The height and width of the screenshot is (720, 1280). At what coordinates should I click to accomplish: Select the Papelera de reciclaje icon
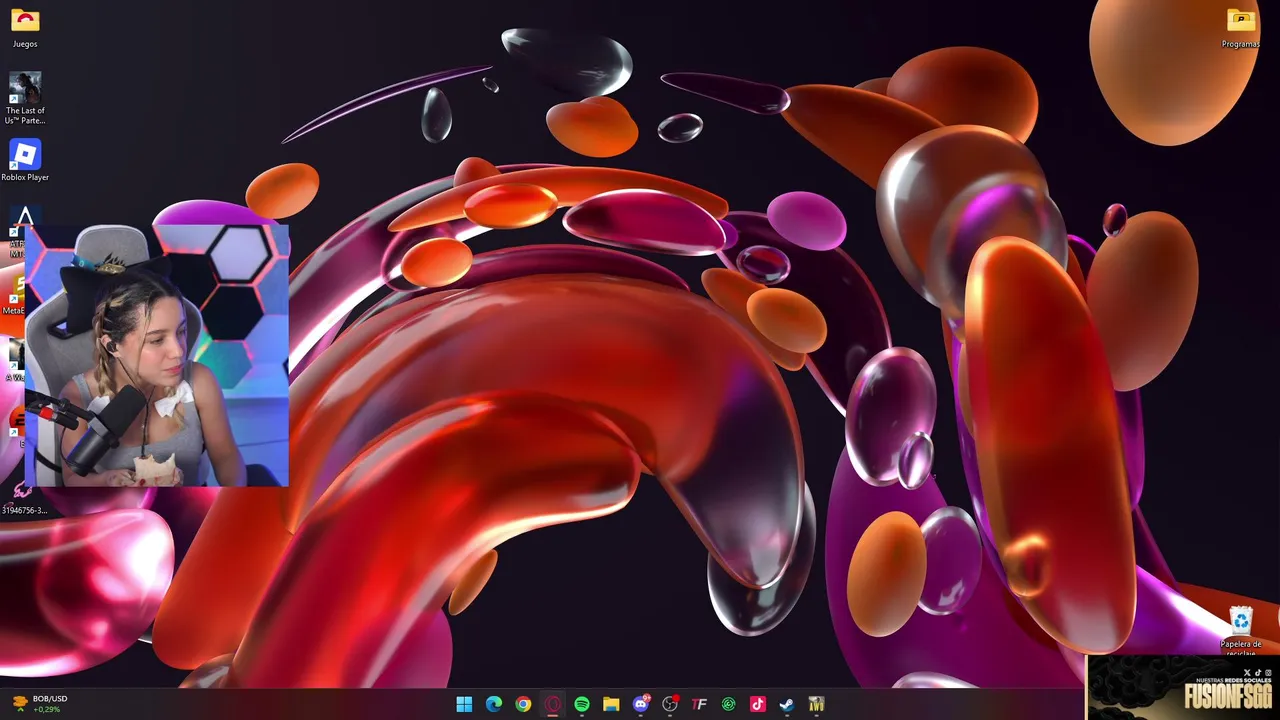[x=1241, y=630]
